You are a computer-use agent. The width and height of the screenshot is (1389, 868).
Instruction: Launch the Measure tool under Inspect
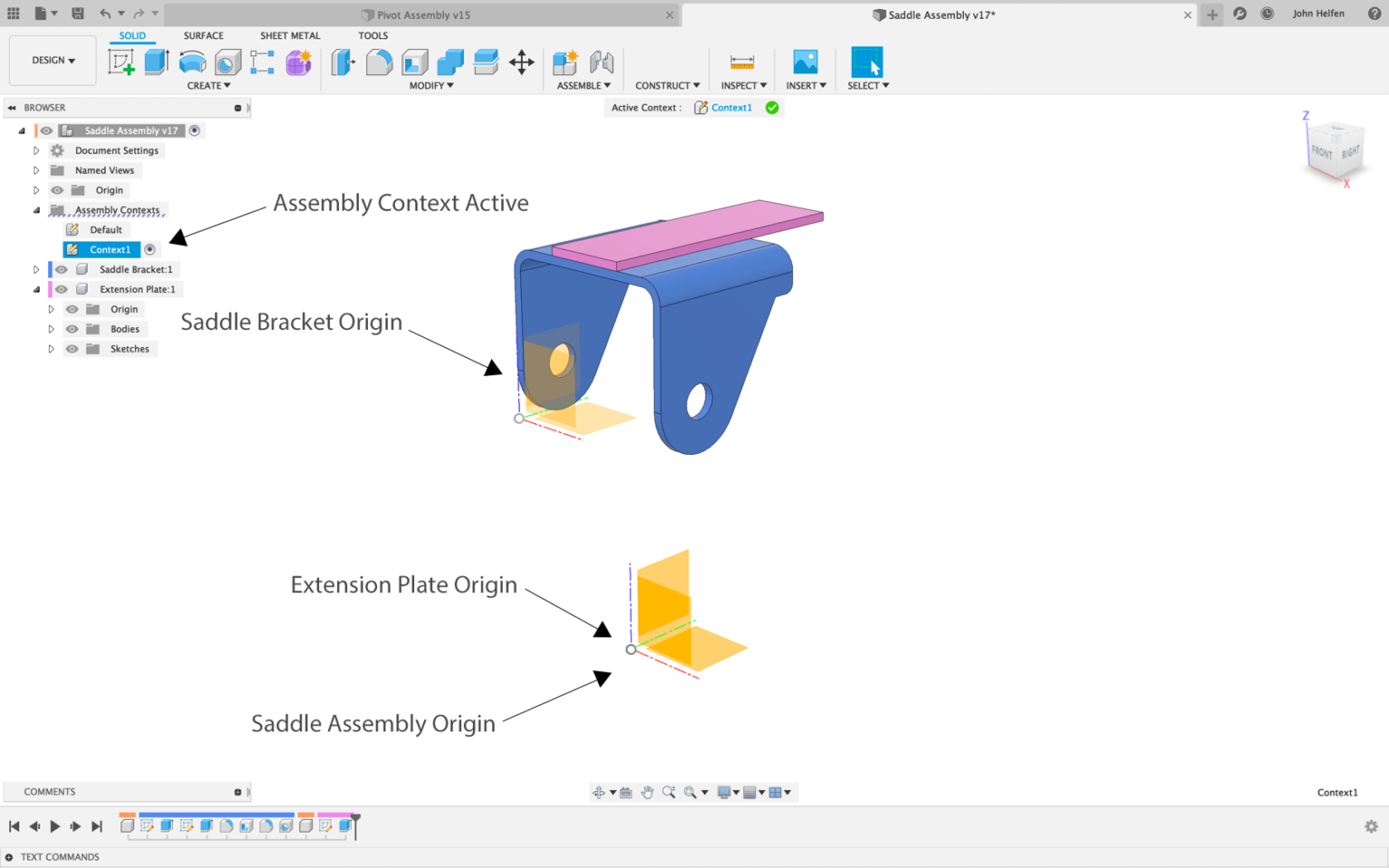tap(742, 61)
